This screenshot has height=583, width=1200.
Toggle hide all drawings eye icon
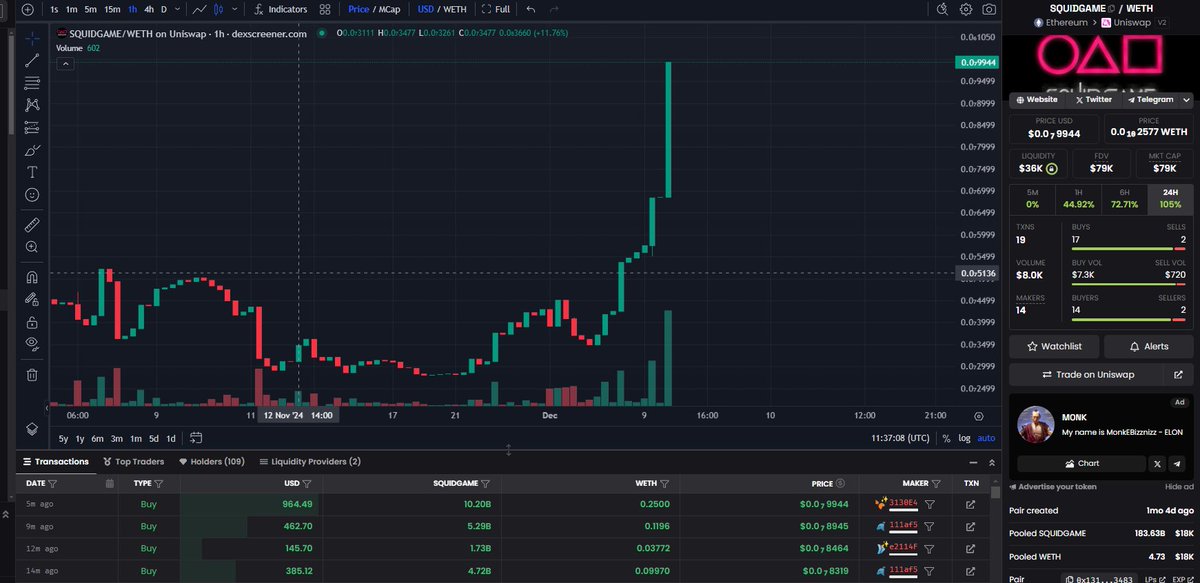32,344
